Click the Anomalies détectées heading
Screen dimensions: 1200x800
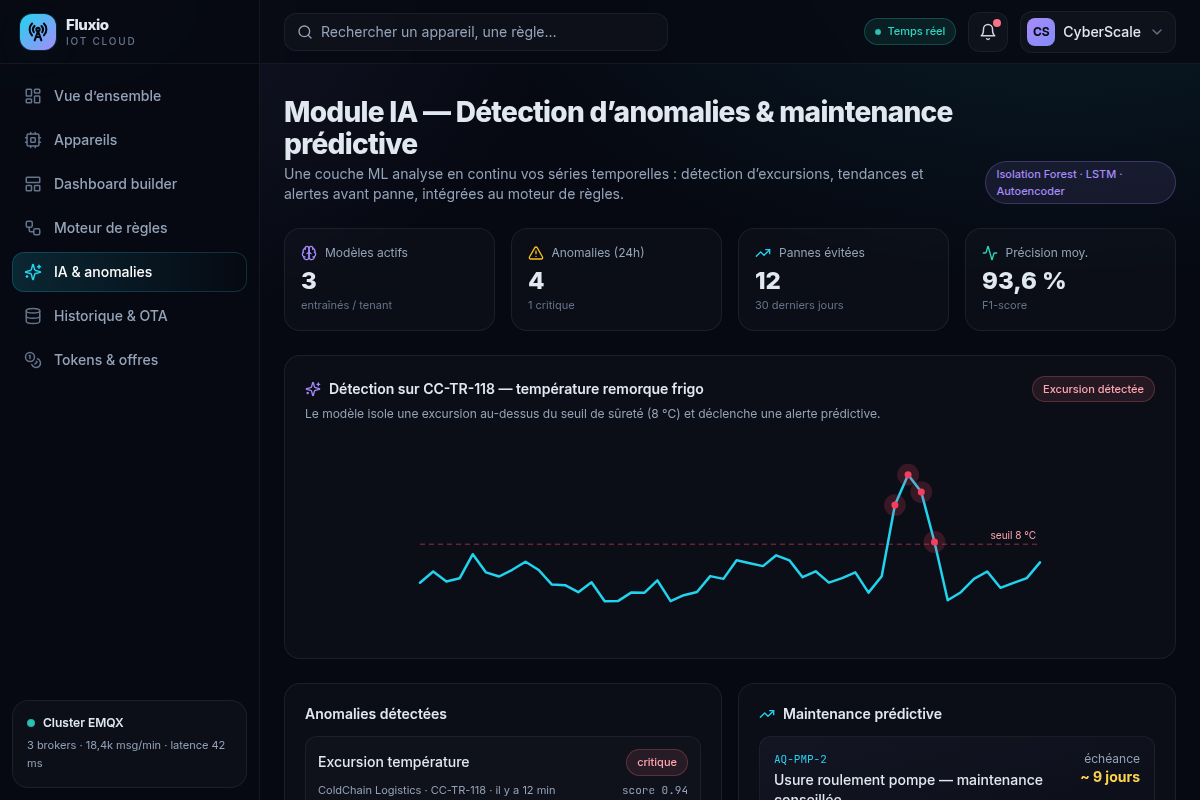coord(376,714)
